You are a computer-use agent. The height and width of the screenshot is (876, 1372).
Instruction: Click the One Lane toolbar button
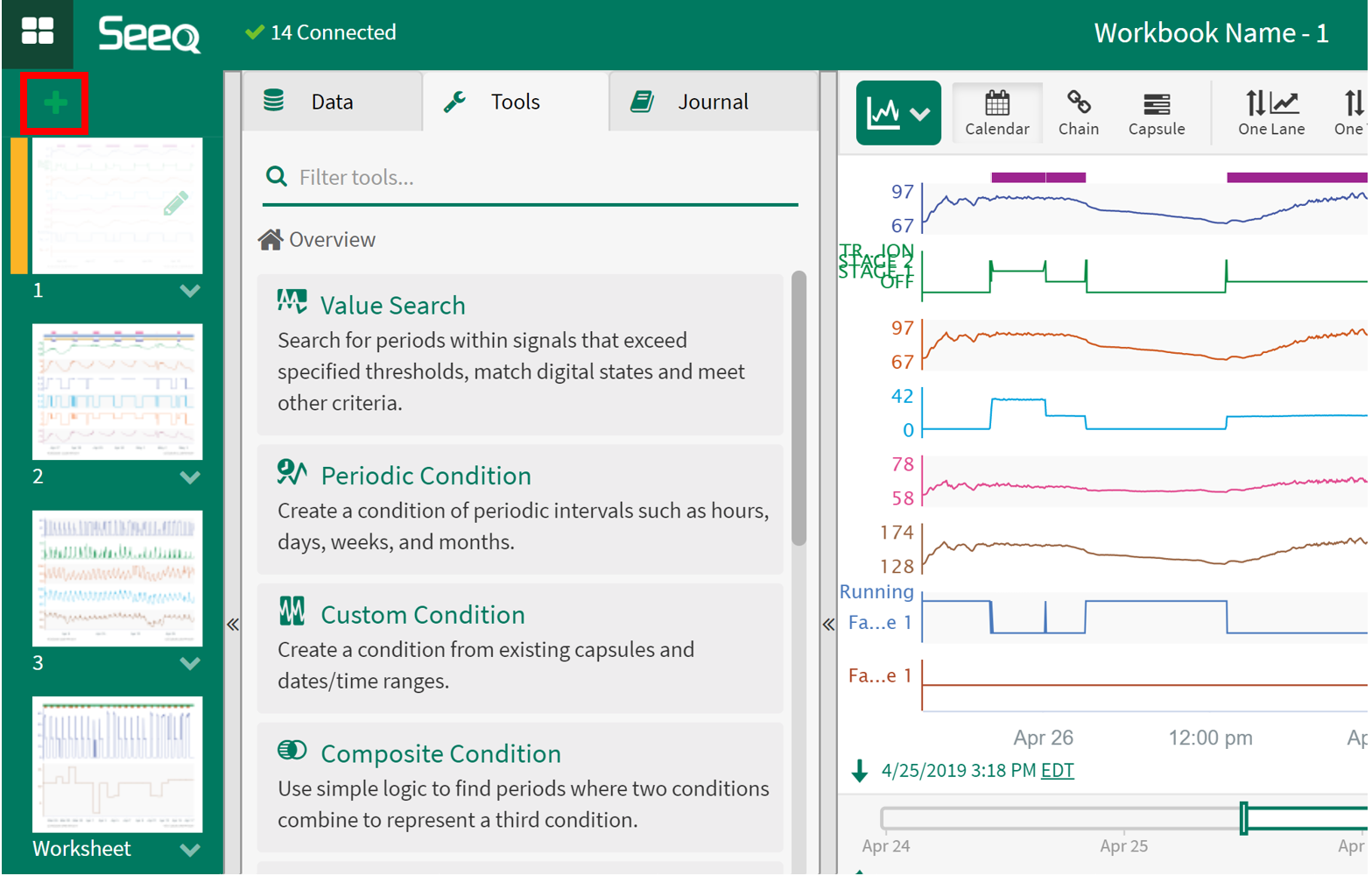[x=1270, y=113]
